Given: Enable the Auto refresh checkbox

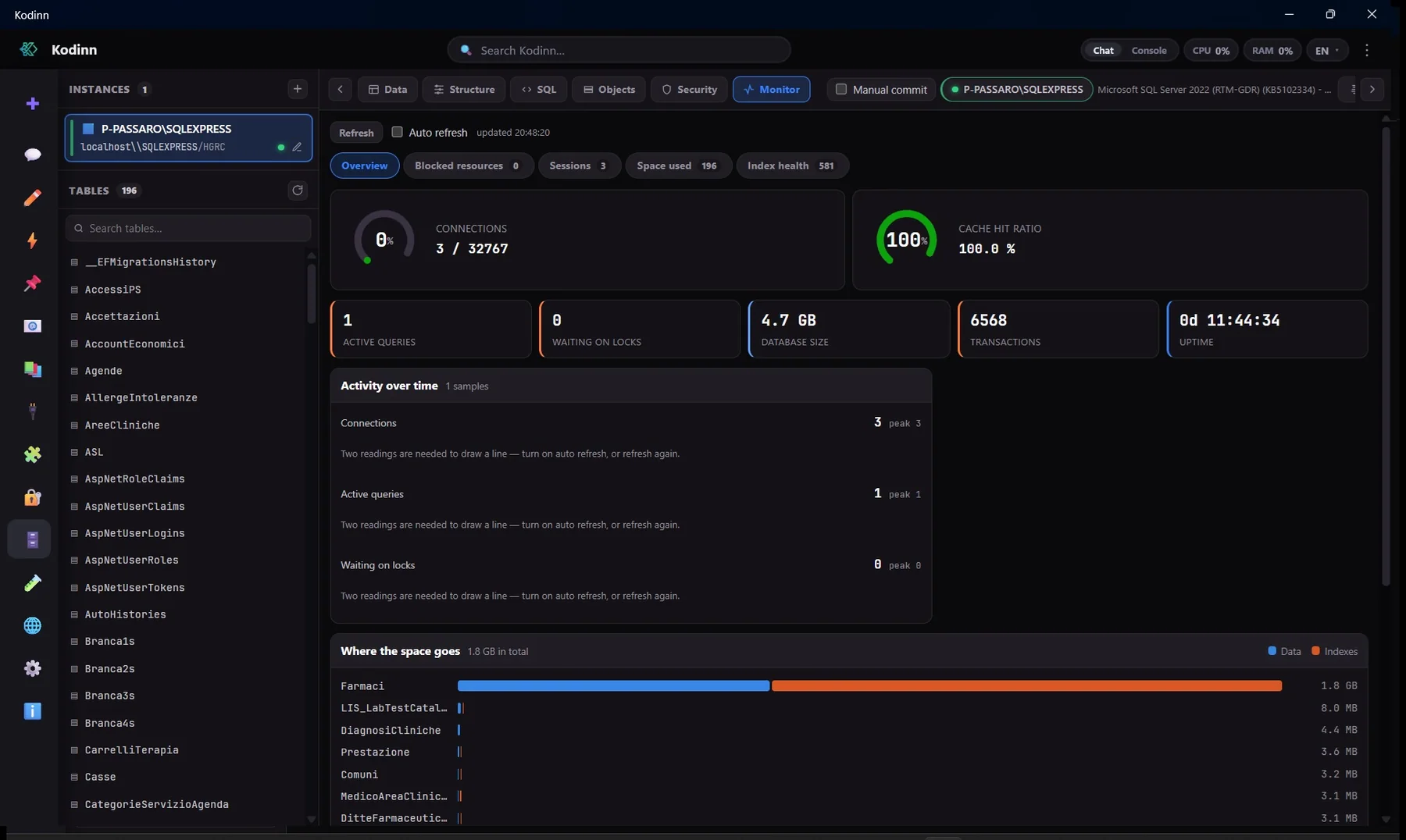Looking at the screenshot, I should click(x=397, y=132).
